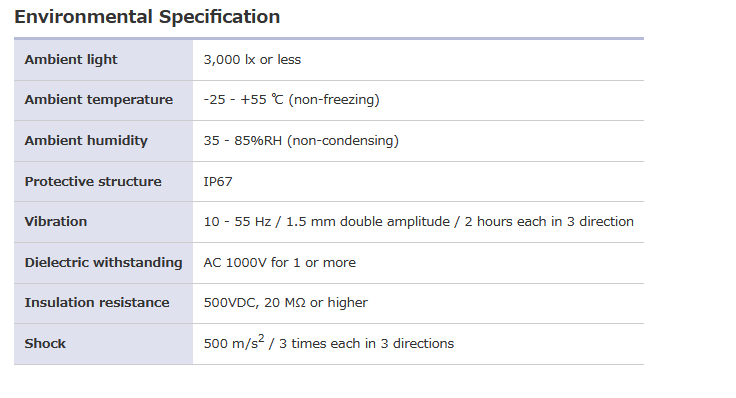Click the Environmental Specification heading
736x398 pixels.
click(147, 17)
